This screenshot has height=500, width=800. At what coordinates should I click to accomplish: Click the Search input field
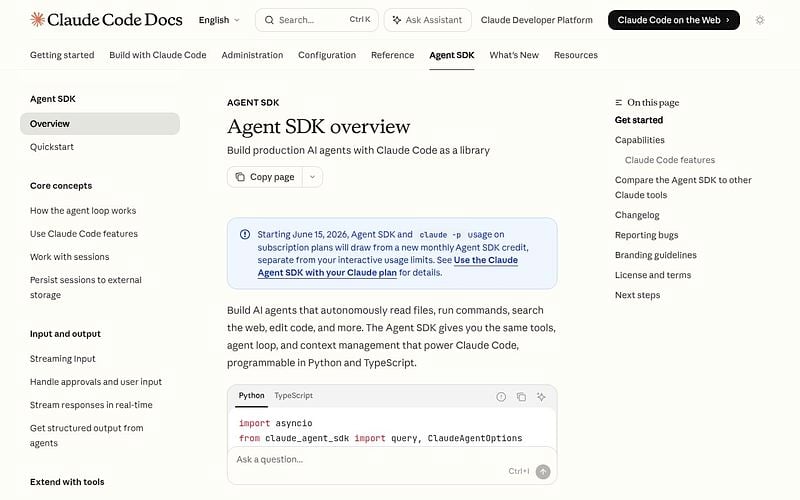[x=317, y=20]
